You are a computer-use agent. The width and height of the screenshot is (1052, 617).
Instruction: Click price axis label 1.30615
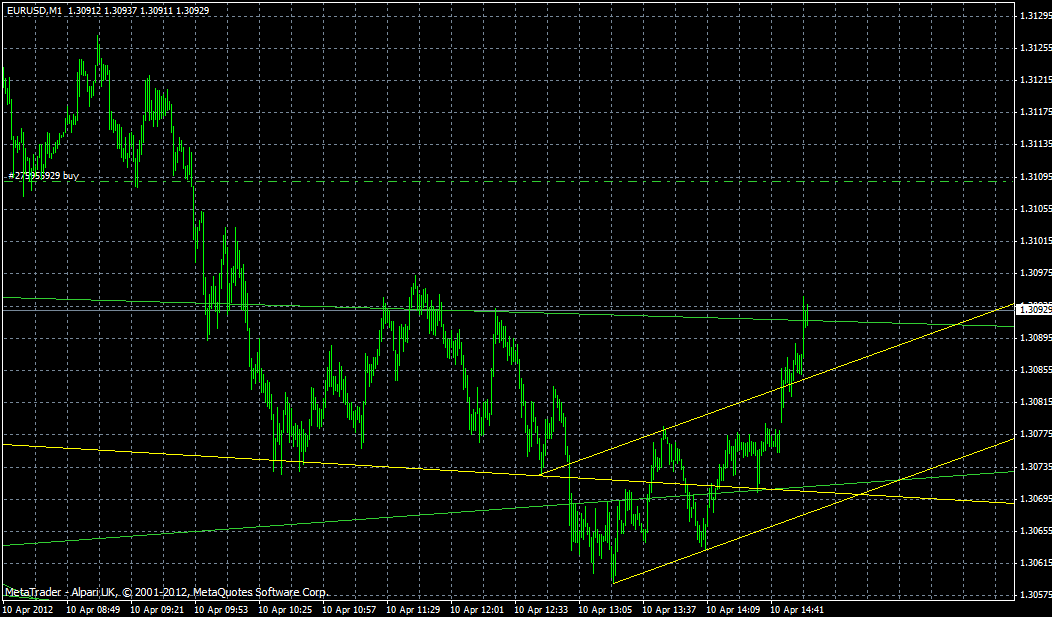(x=1034, y=562)
